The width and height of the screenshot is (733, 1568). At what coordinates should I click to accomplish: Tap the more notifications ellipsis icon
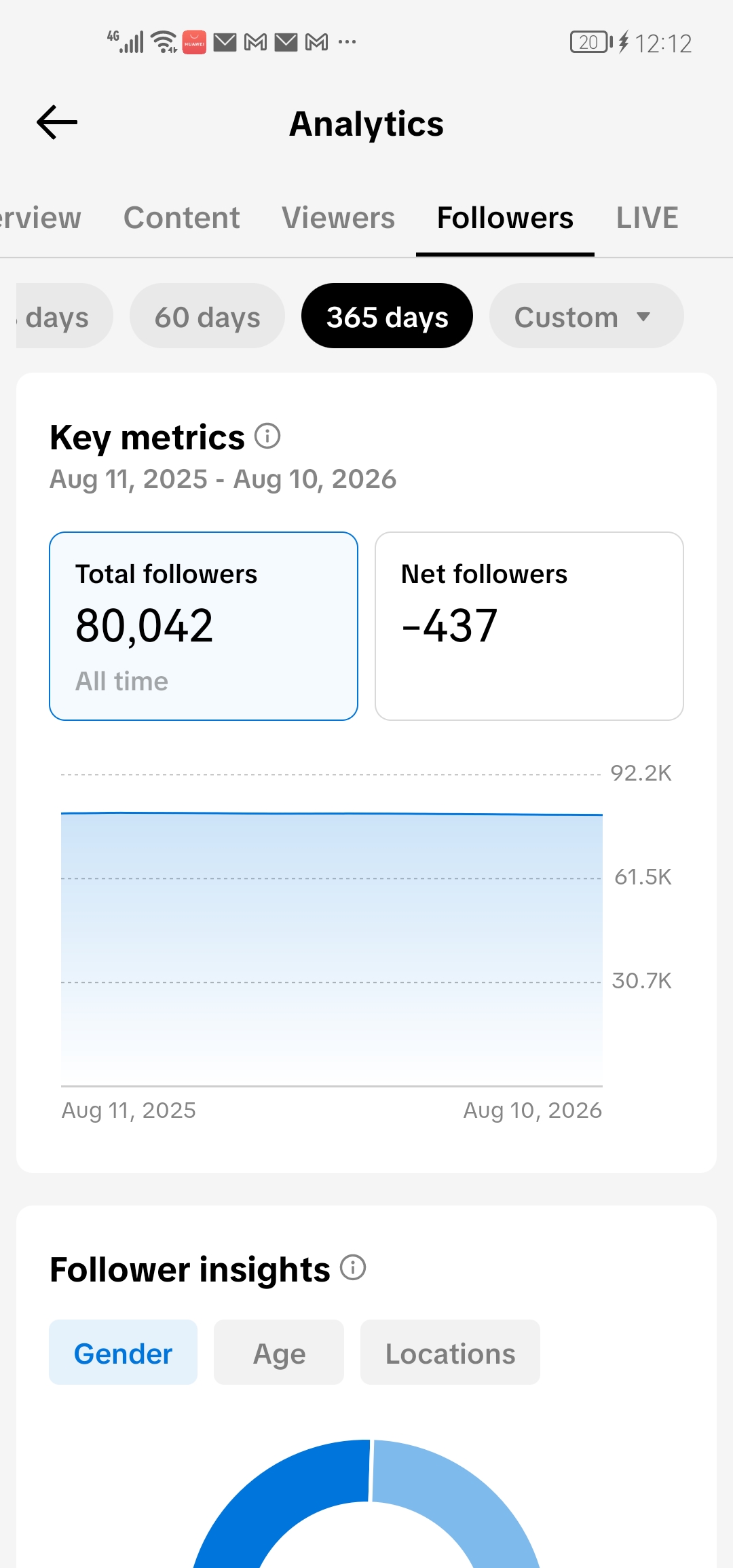pos(347,42)
